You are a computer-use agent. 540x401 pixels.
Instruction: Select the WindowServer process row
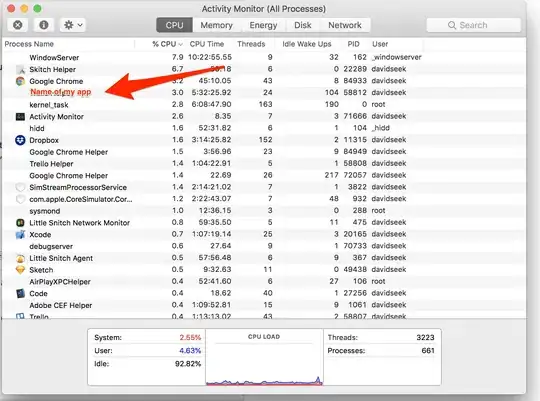[264, 57]
